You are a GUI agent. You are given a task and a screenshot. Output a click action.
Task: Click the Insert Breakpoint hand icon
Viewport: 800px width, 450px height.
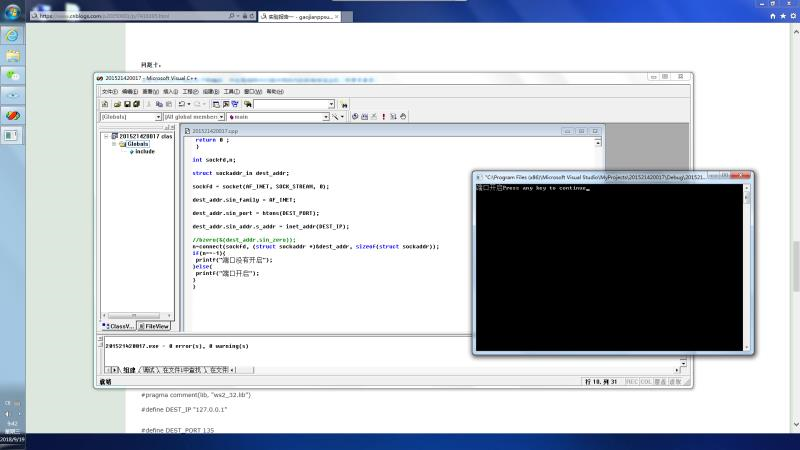pyautogui.click(x=401, y=117)
